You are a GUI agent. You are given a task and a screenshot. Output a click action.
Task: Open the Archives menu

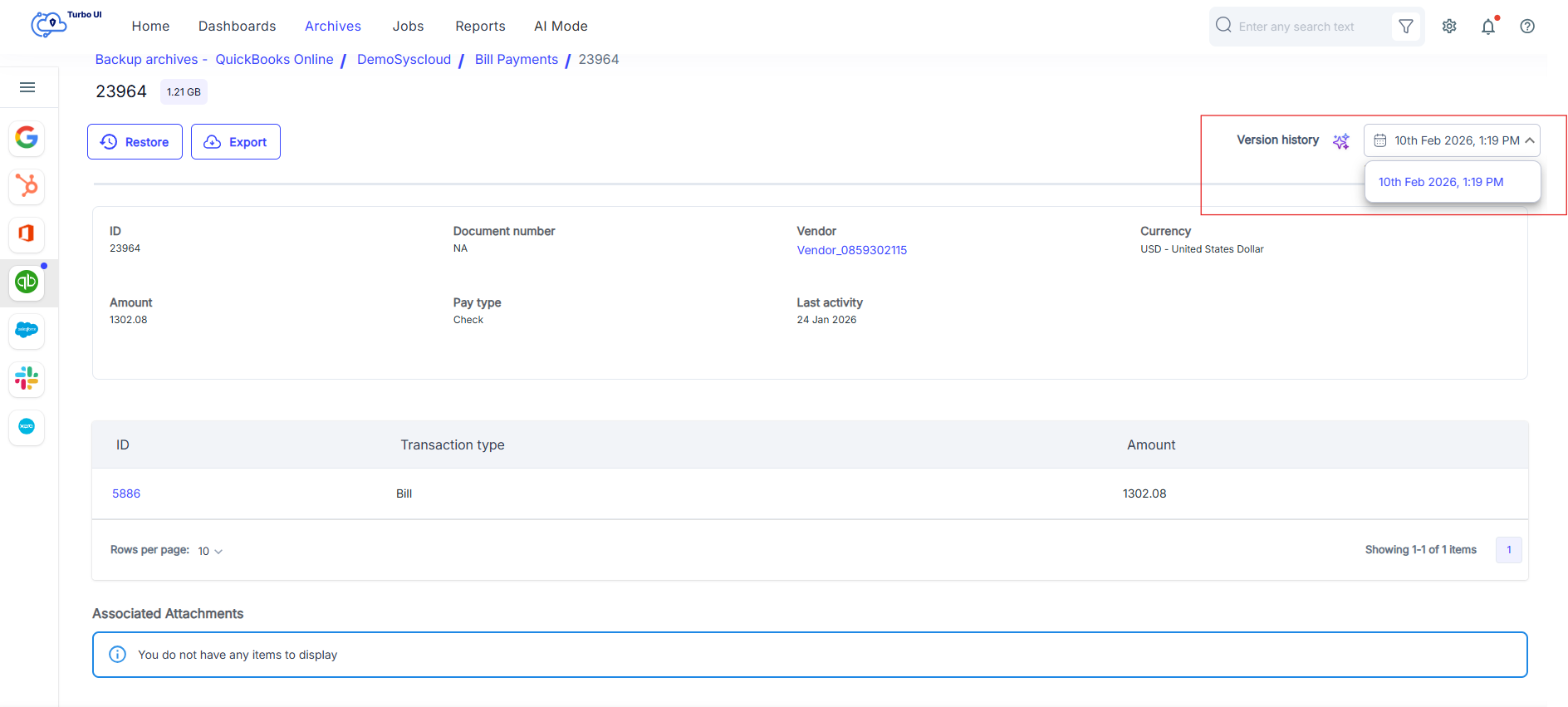[x=333, y=27]
